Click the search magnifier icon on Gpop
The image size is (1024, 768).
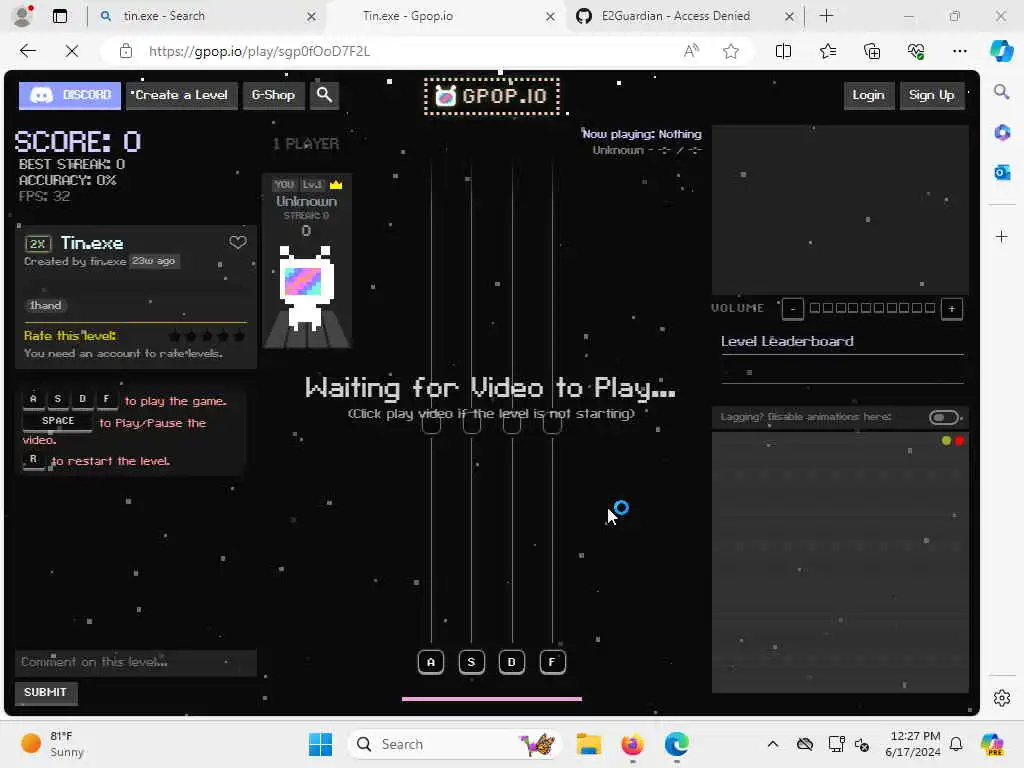324,95
